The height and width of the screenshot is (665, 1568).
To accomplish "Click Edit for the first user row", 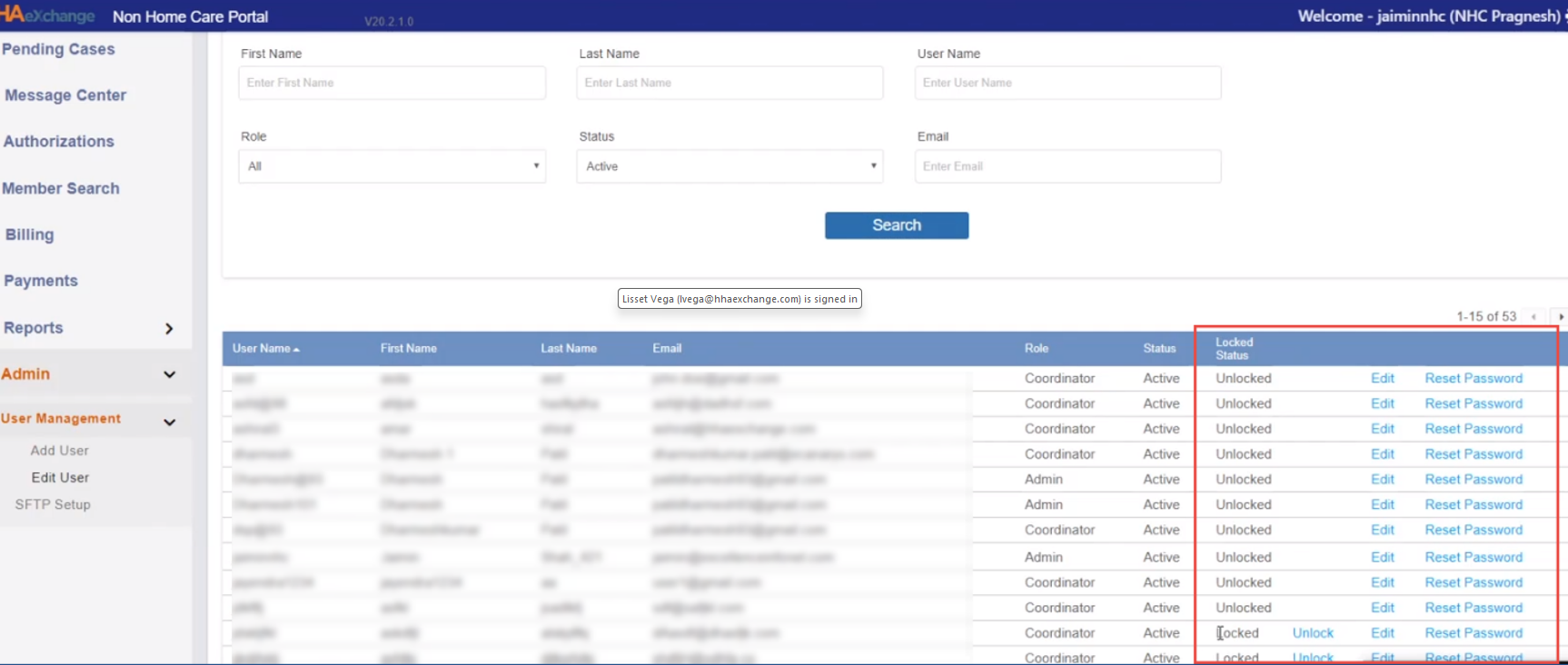I will [1383, 379].
